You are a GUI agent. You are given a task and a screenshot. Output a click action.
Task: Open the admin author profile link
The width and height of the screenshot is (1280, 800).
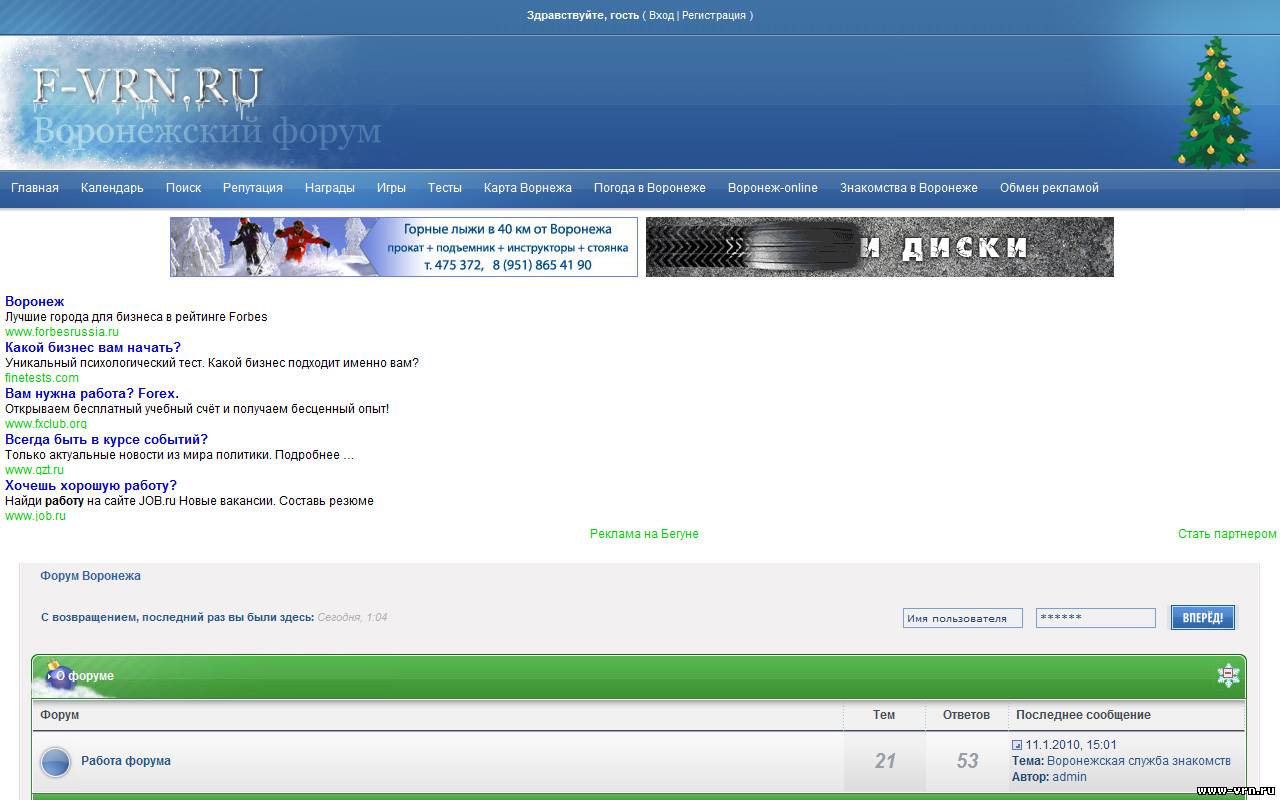coord(1069,777)
